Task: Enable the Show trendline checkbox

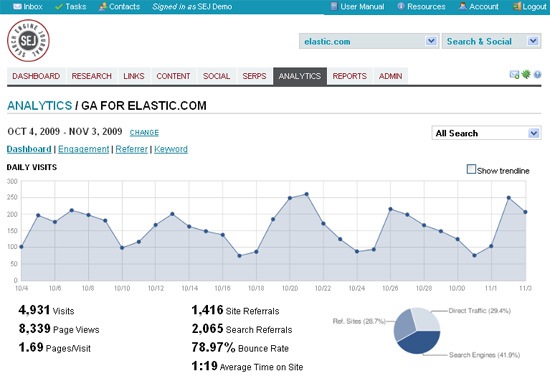Action: click(471, 169)
